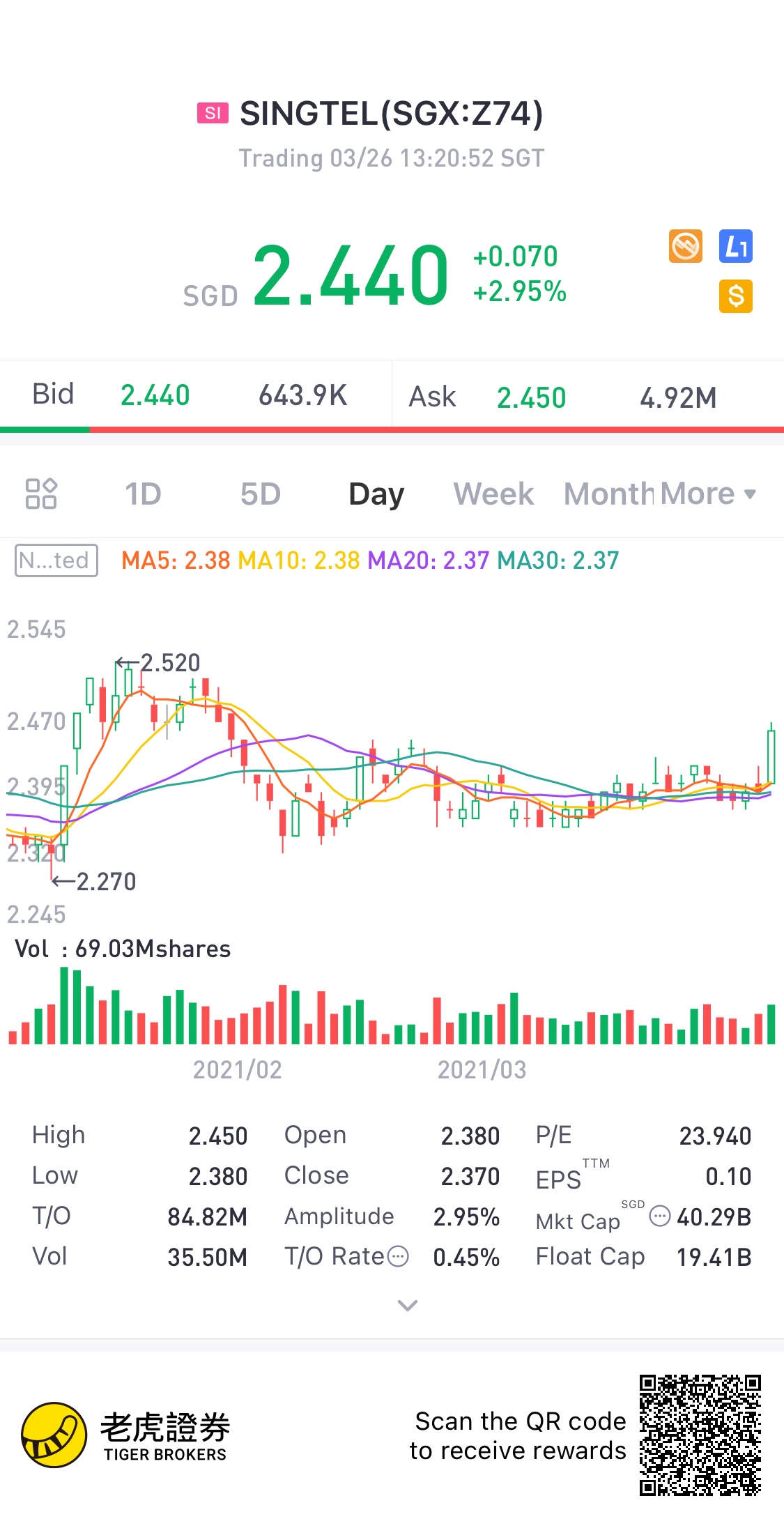The height and width of the screenshot is (1519, 784).
Task: Select the Month chart tab
Action: 608,494
